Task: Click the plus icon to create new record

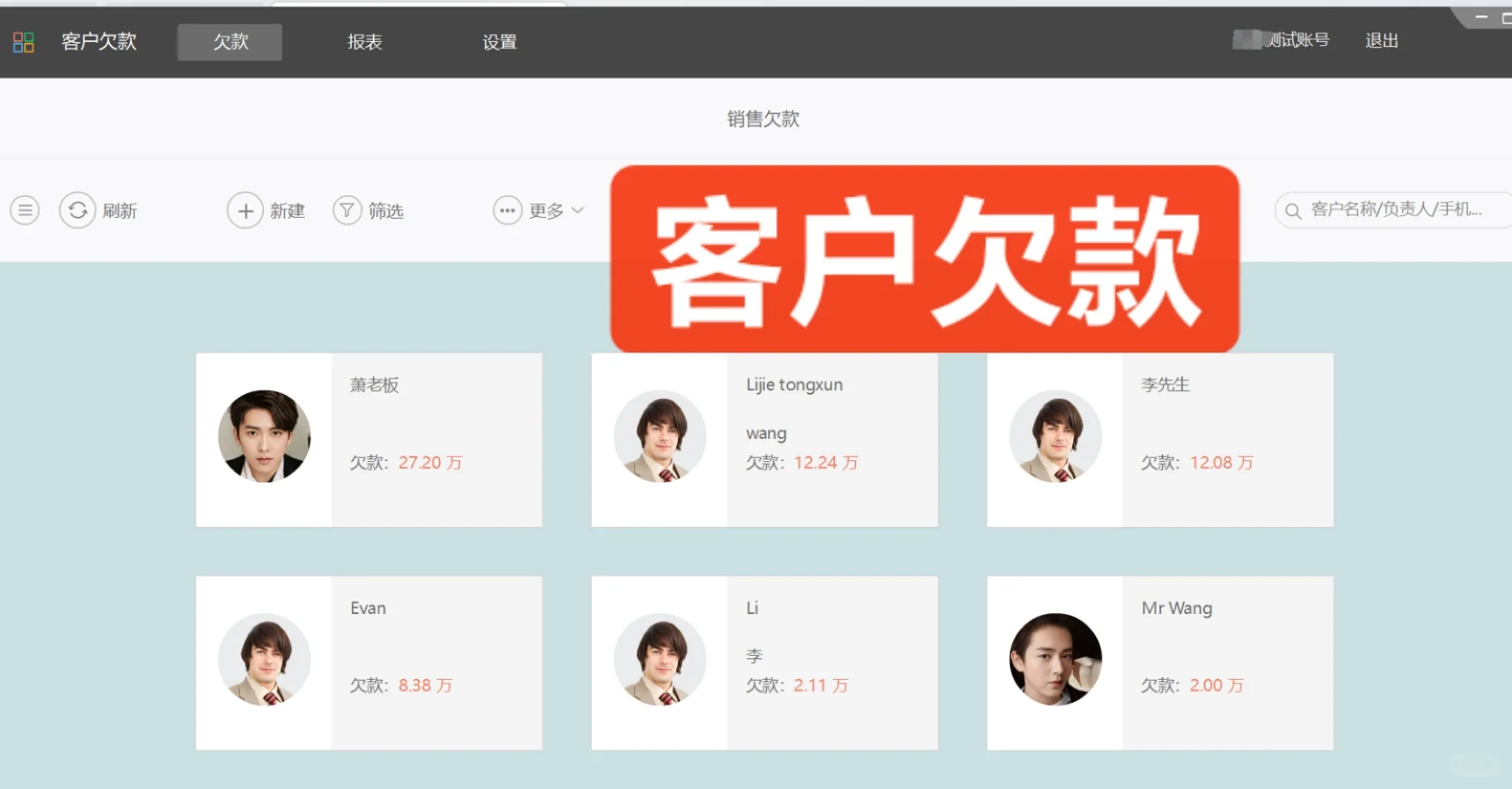Action: click(x=244, y=210)
